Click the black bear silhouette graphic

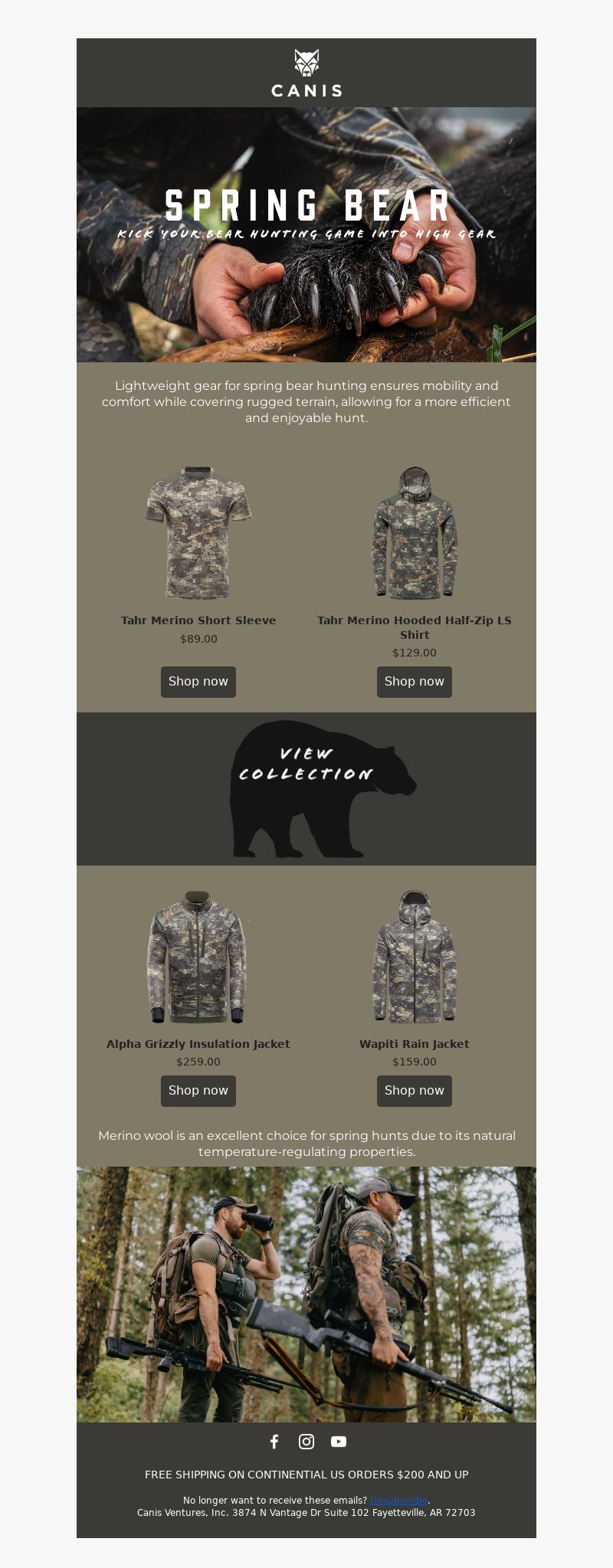click(x=322, y=789)
